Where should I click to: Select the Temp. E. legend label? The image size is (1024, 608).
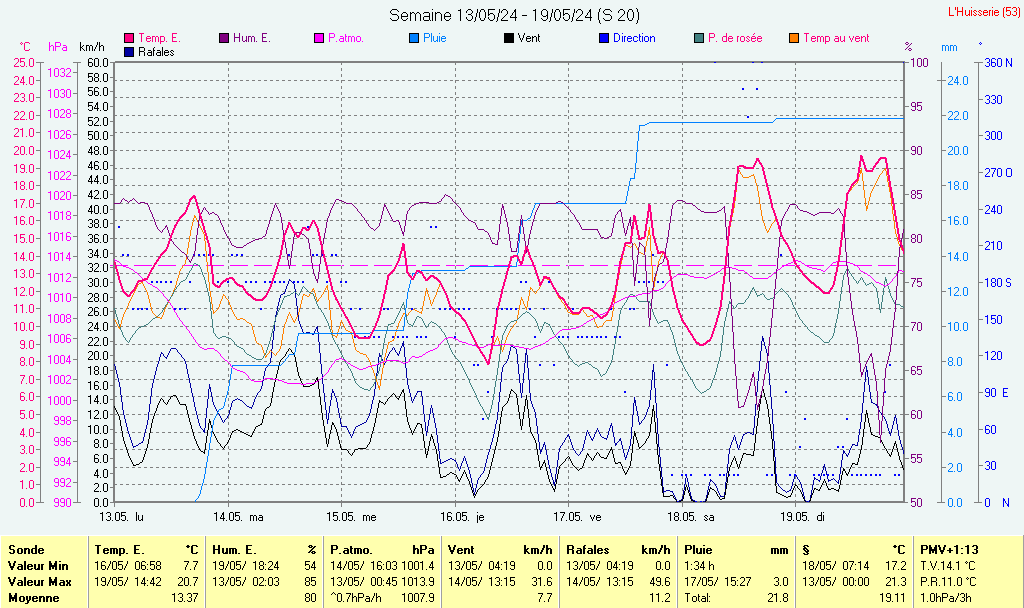pyautogui.click(x=159, y=39)
